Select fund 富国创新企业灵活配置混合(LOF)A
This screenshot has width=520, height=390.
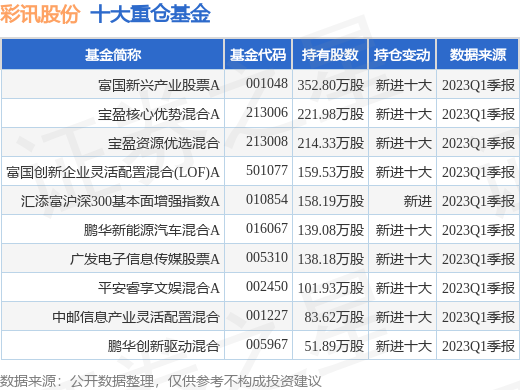point(113,172)
